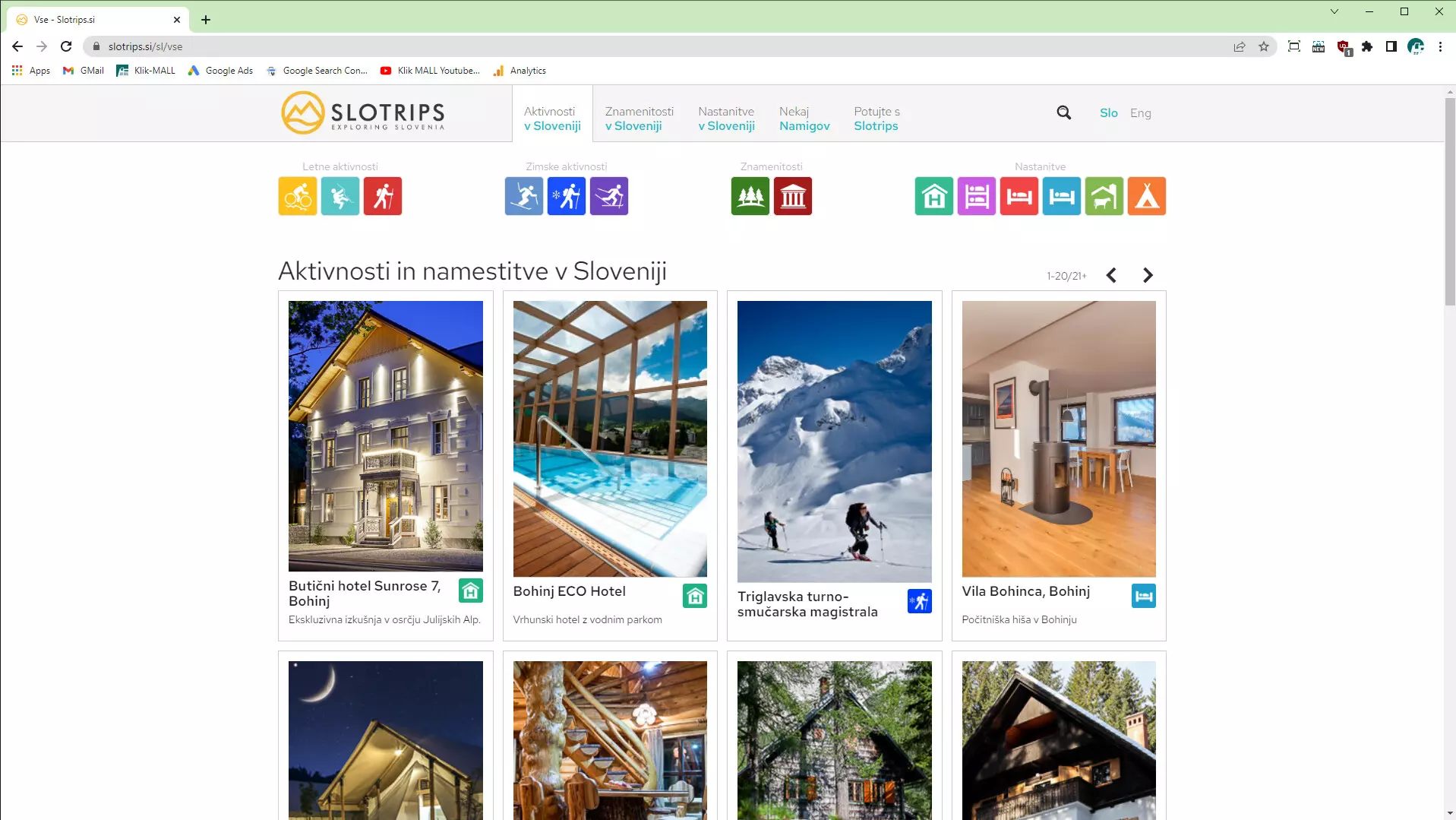Go to previous page of listings
The image size is (1456, 820).
point(1111,276)
